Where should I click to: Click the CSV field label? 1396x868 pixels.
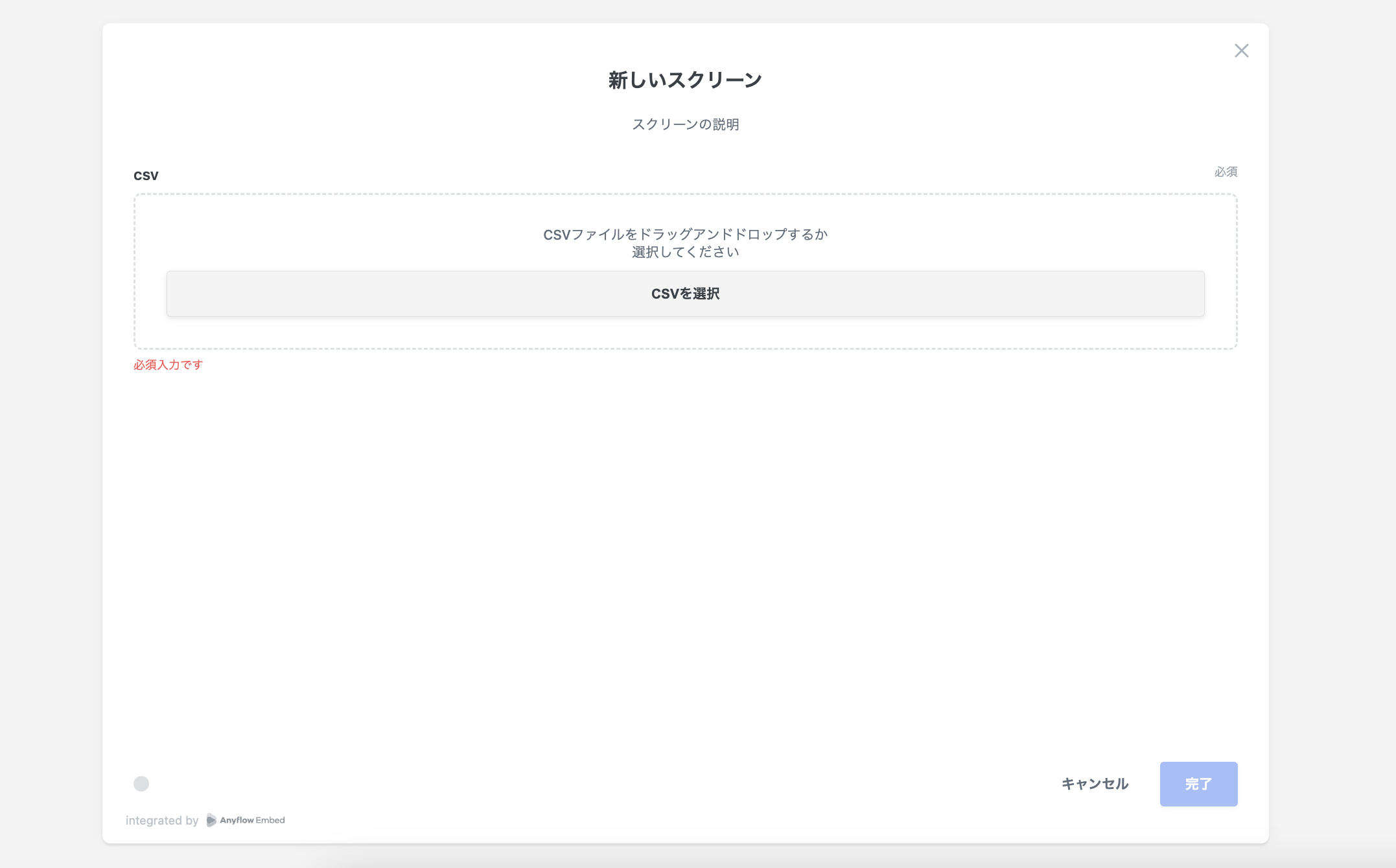click(x=146, y=176)
